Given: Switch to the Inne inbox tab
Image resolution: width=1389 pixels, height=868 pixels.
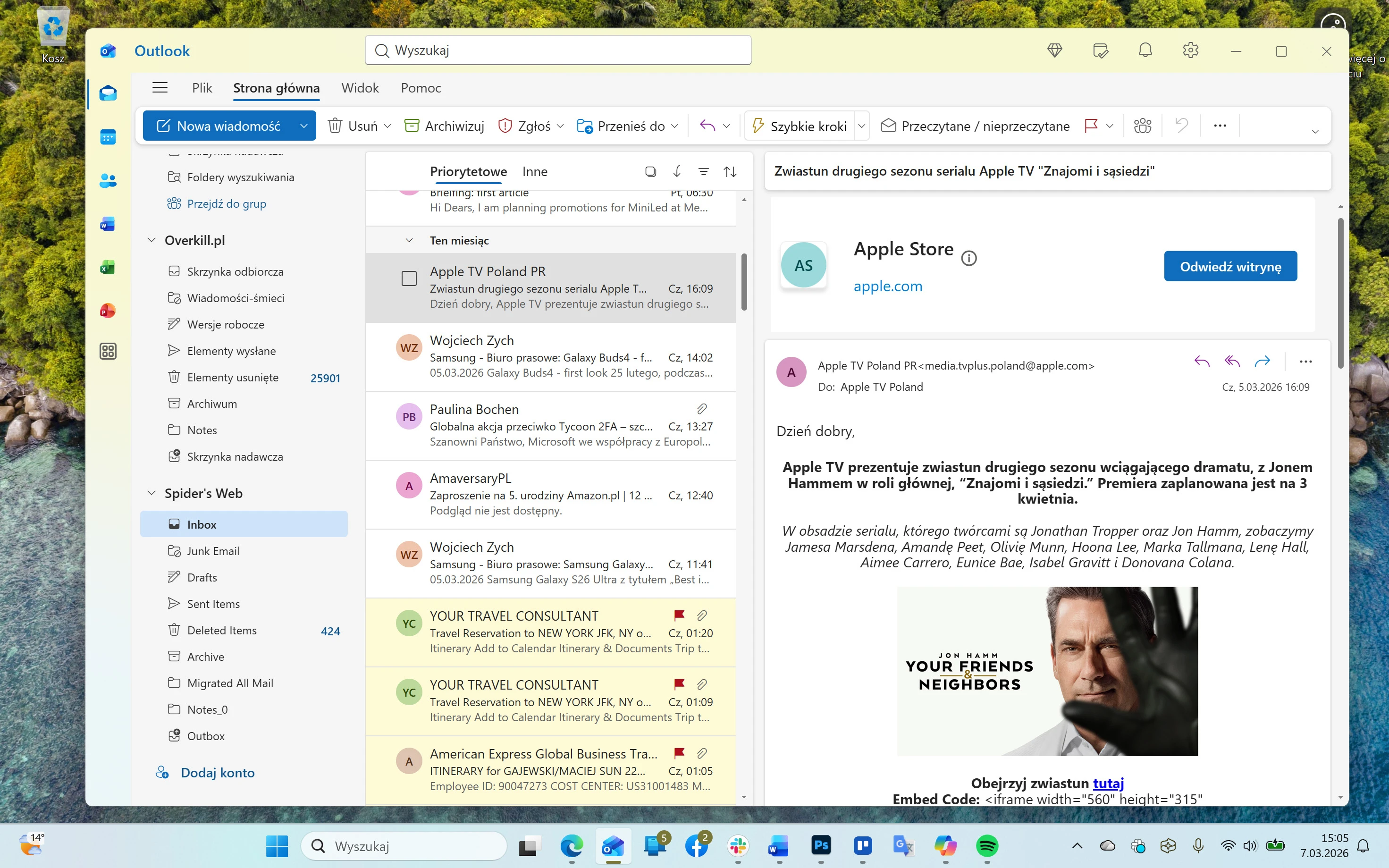Looking at the screenshot, I should tap(534, 172).
